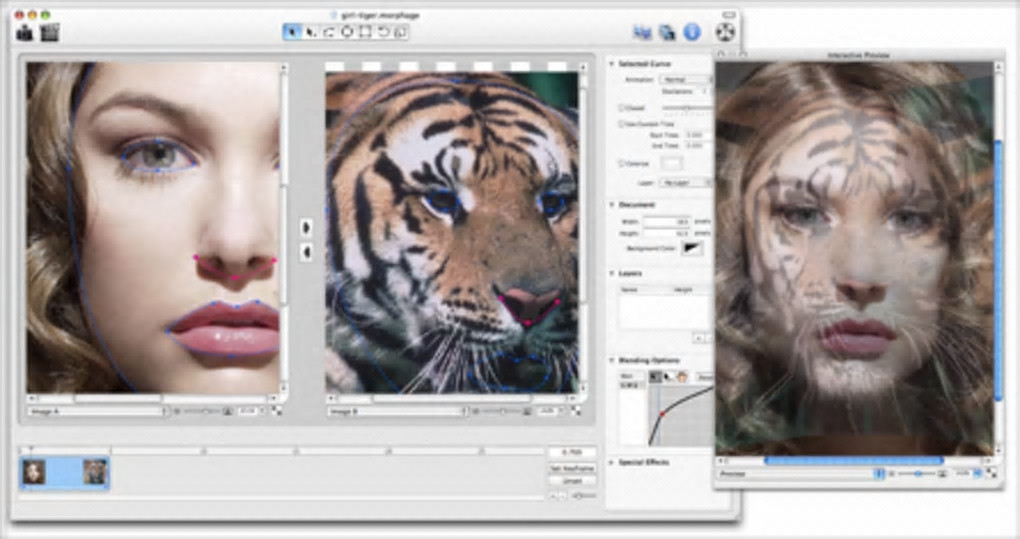Click the red control point on blending curve
Viewport: 1020px width, 539px height.
[662, 414]
